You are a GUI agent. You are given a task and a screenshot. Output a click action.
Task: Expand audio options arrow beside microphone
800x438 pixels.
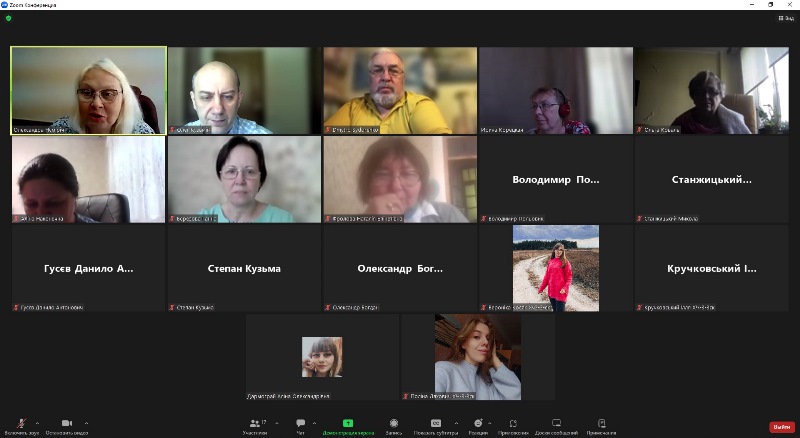tap(37, 423)
